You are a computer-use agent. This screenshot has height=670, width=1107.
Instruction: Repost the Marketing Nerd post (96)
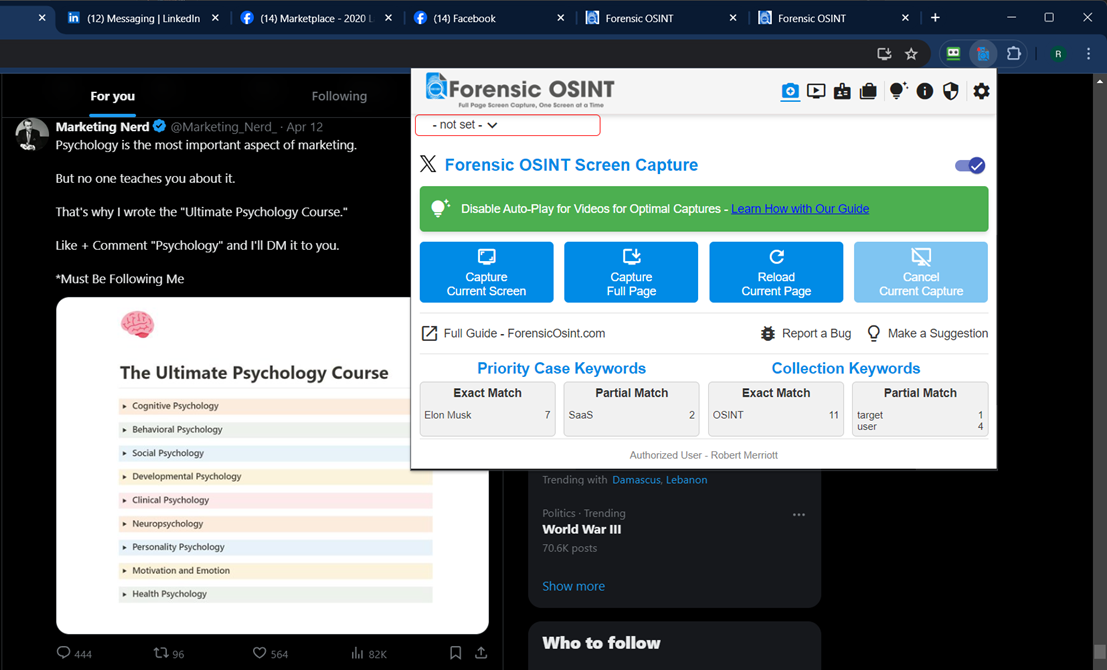pyautogui.click(x=169, y=654)
